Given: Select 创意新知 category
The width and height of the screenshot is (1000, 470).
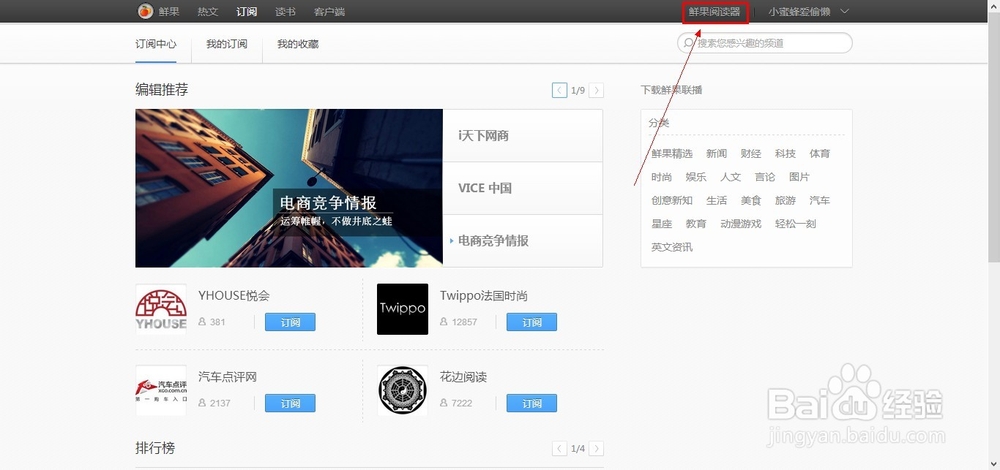Looking at the screenshot, I should point(672,200).
